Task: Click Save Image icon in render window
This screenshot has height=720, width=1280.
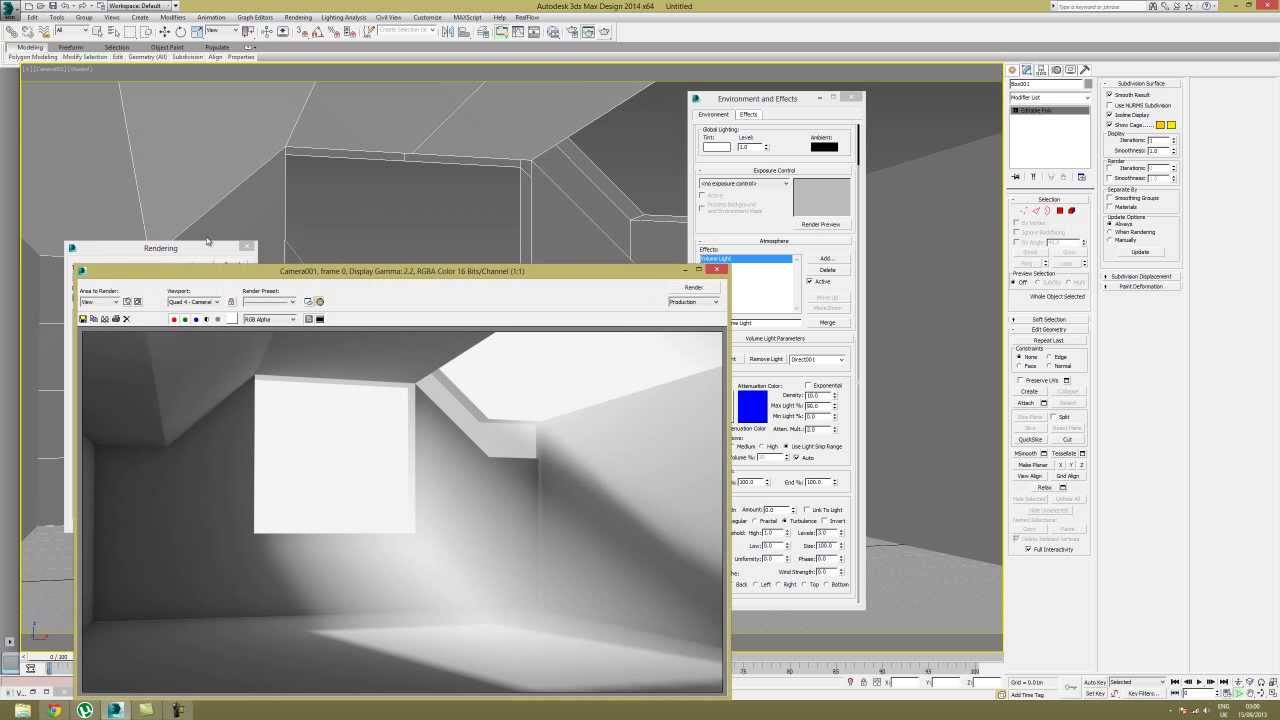Action: [x=83, y=319]
